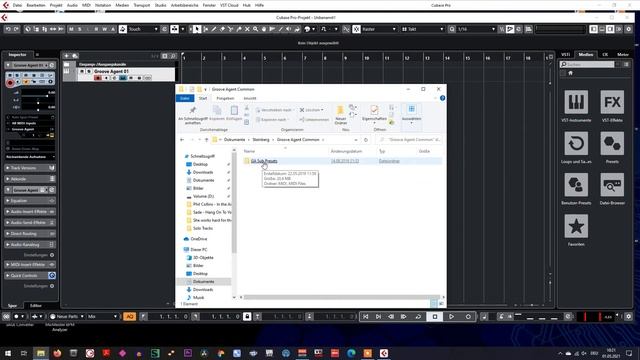
Task: Switch to the VSTi tab in right zone
Action: click(x=566, y=54)
